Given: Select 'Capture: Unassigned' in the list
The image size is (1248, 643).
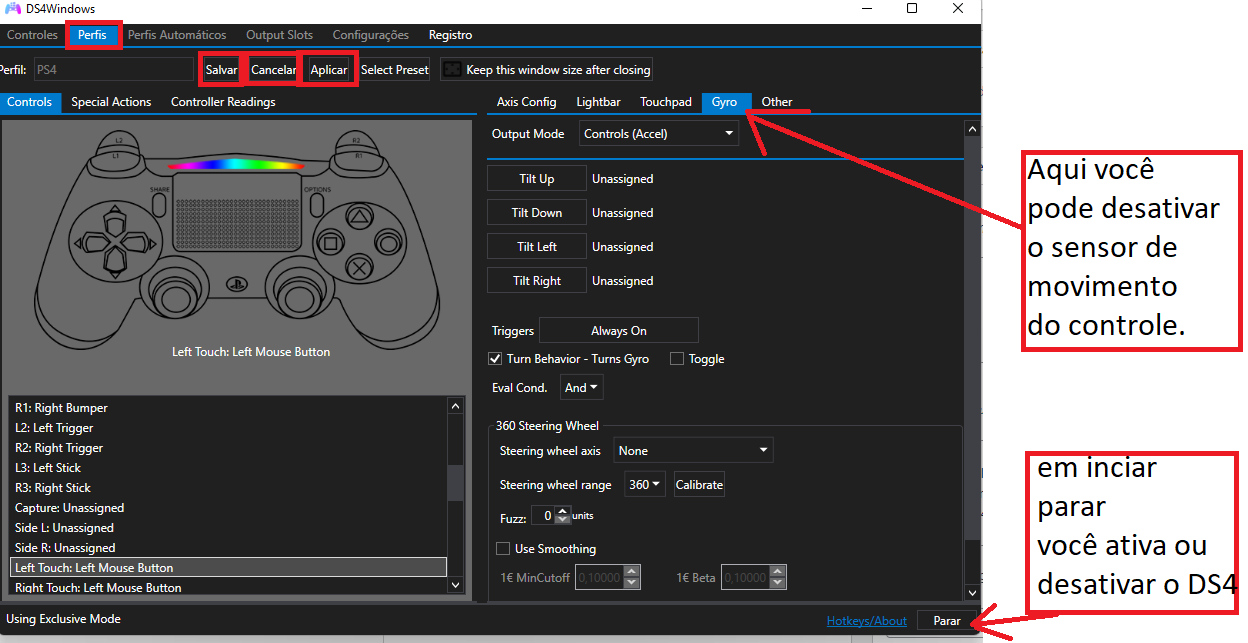Looking at the screenshot, I should click(227, 508).
